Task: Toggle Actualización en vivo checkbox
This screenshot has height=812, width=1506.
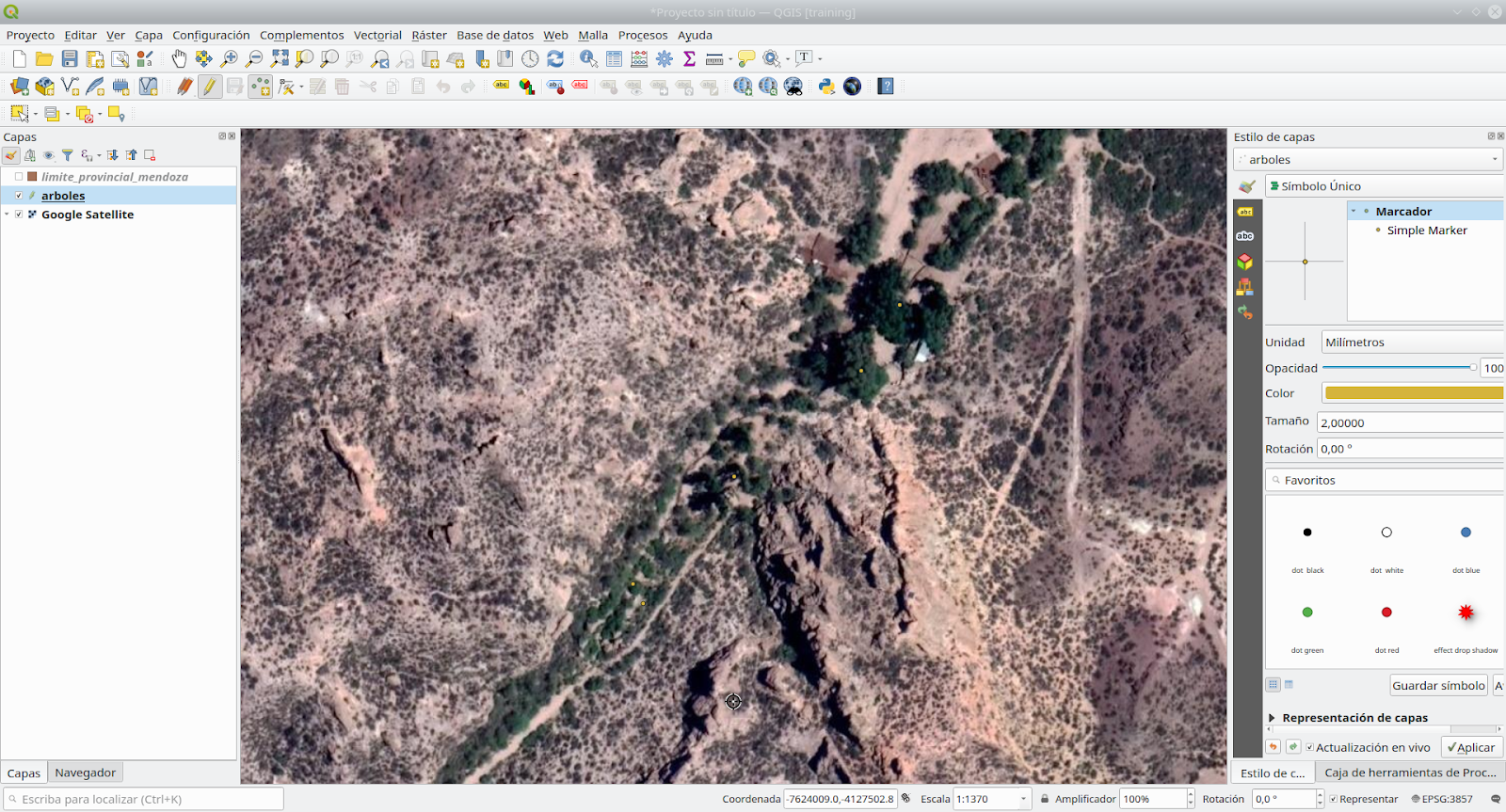Action: 1310,748
